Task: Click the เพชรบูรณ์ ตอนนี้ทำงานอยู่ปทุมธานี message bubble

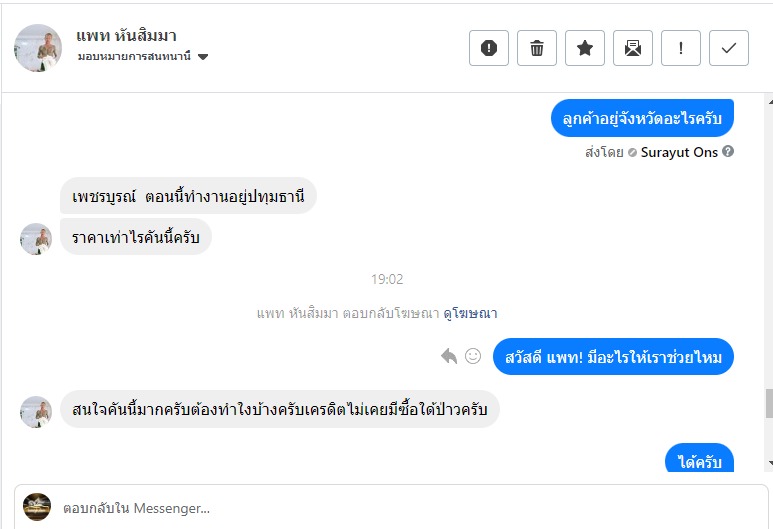Action: pos(188,195)
